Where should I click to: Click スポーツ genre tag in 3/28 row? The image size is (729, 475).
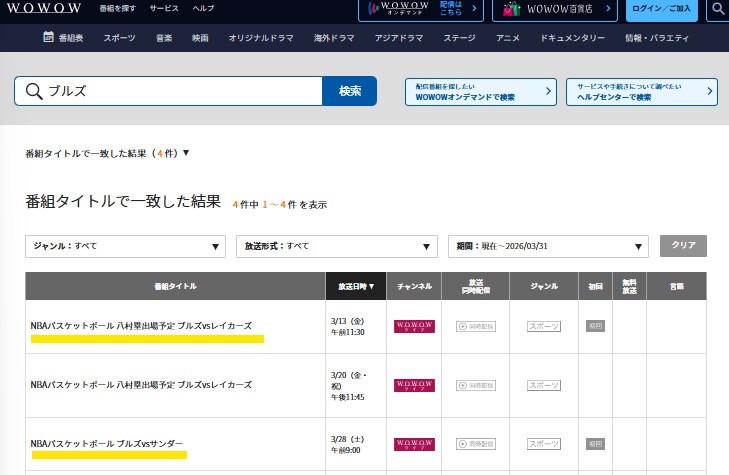click(x=544, y=444)
